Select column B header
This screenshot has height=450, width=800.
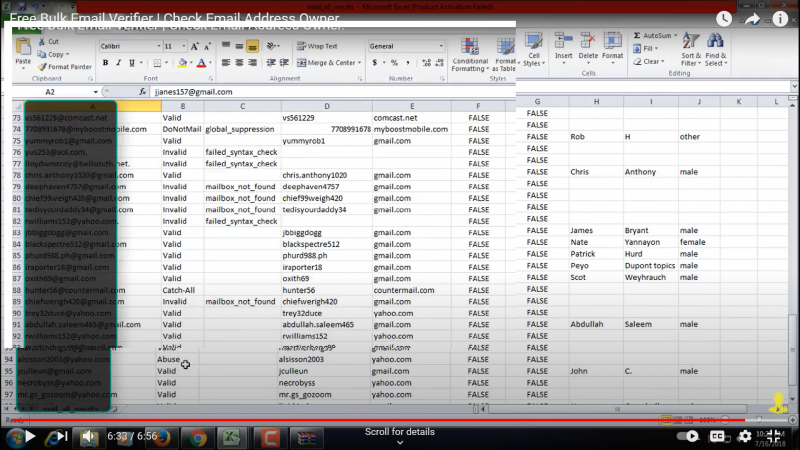[x=183, y=106]
